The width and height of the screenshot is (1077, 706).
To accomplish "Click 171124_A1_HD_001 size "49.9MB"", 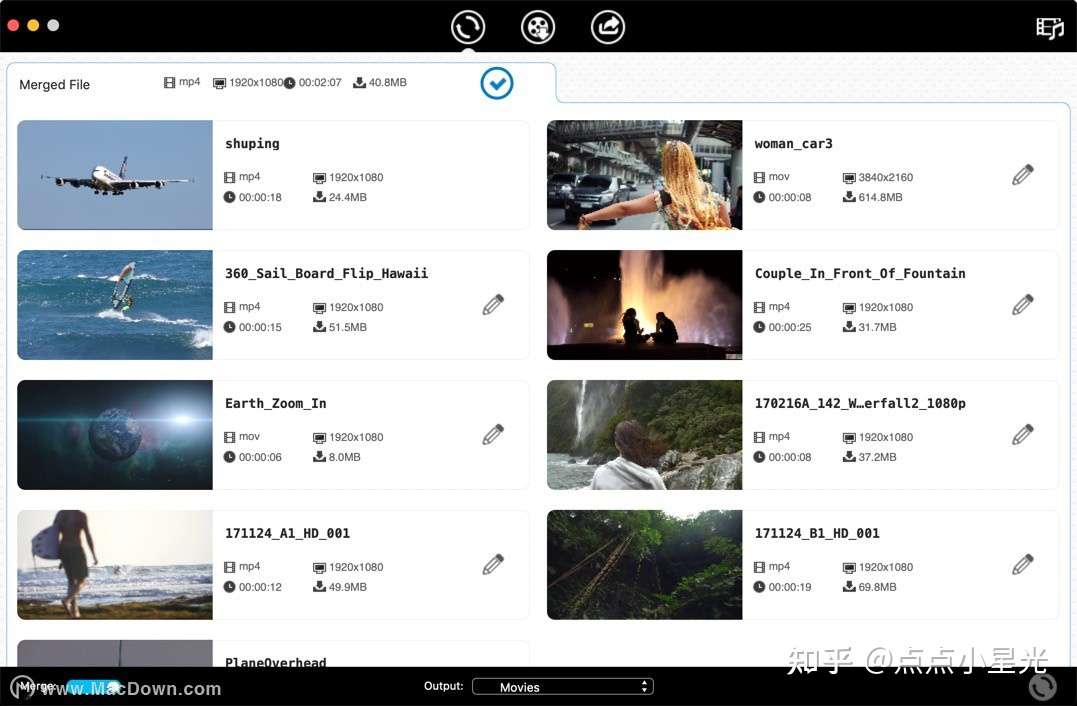I will tap(348, 587).
